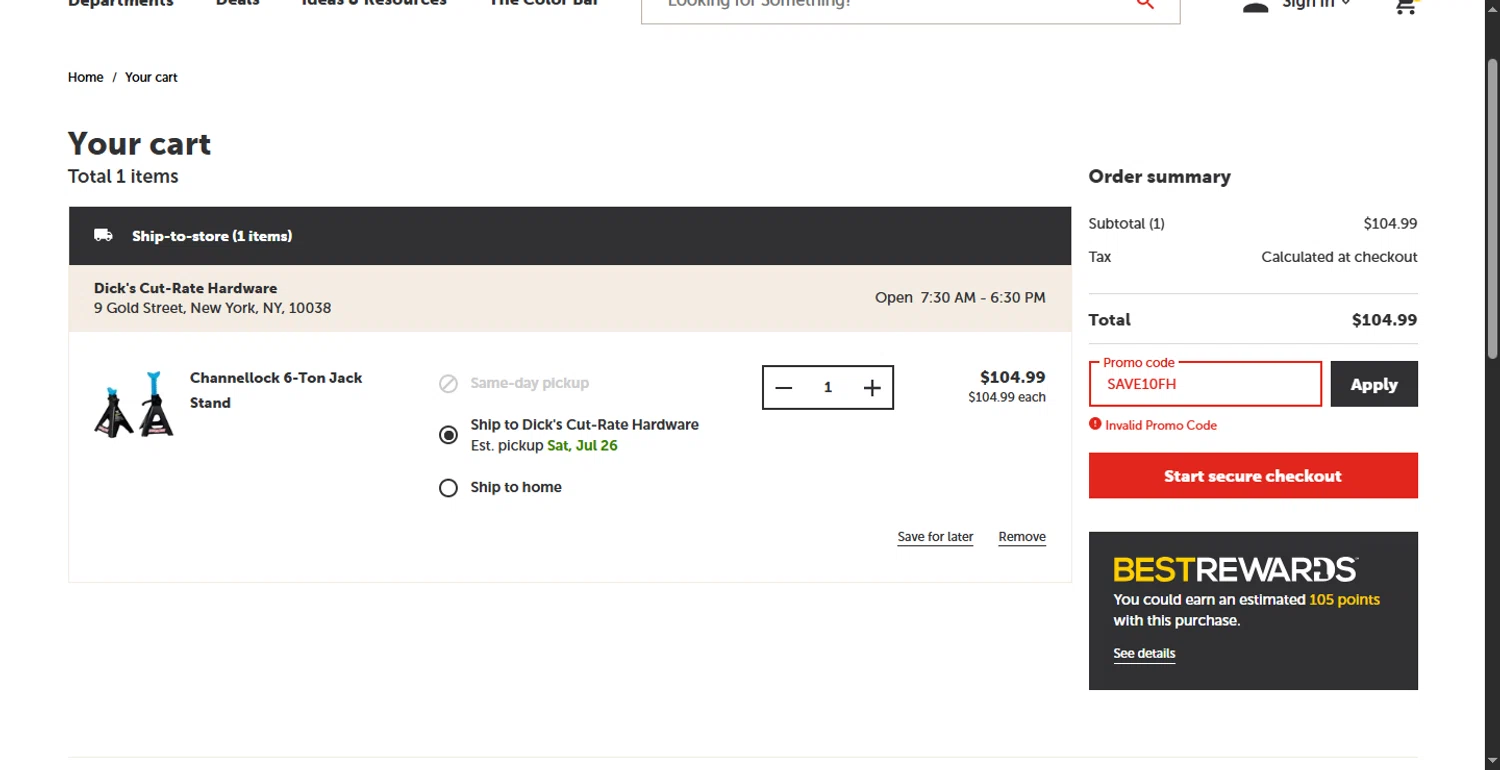Click Your cart breadcrumb
The width and height of the screenshot is (1500, 770).
pos(151,77)
